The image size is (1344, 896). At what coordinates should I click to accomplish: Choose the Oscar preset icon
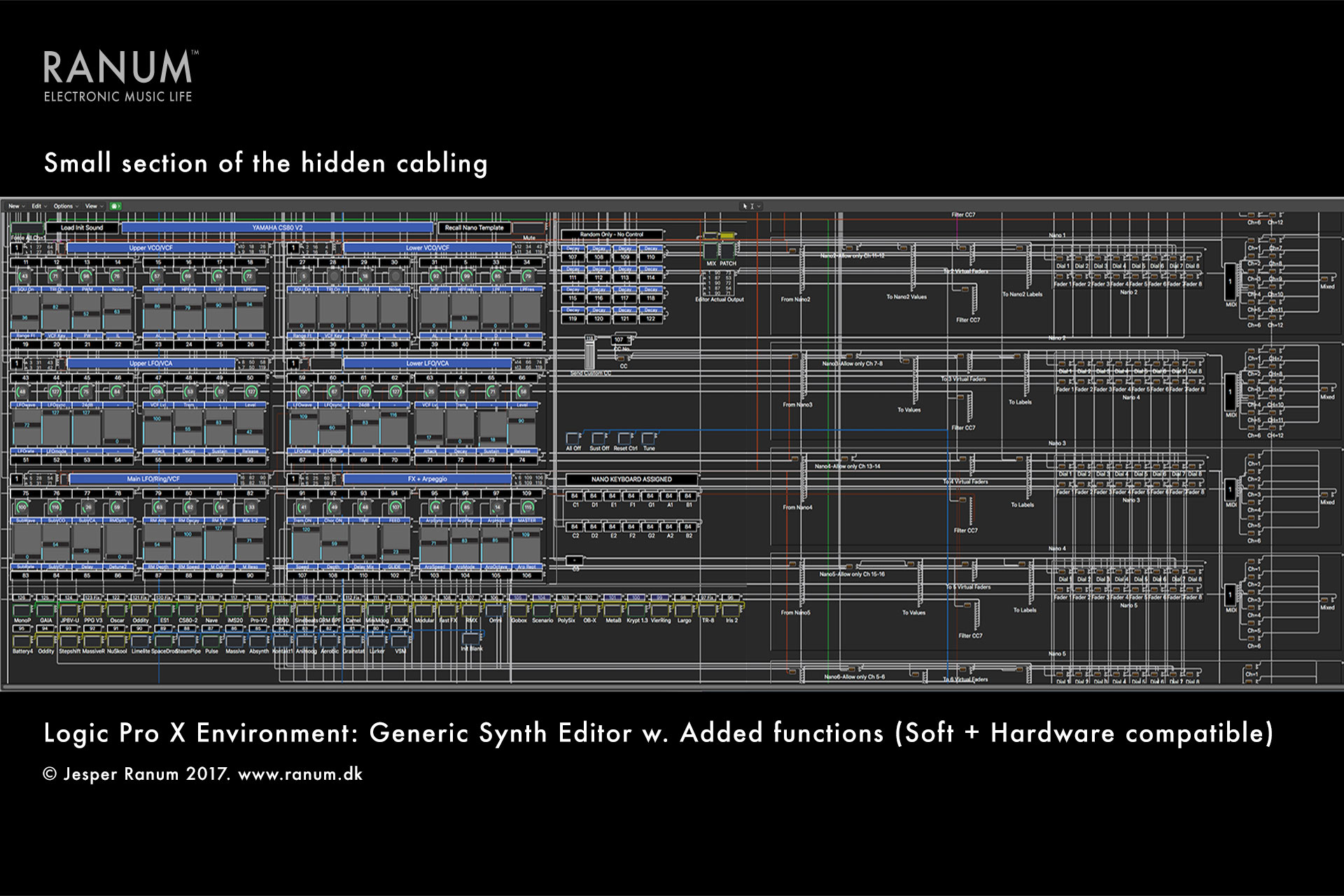click(117, 610)
